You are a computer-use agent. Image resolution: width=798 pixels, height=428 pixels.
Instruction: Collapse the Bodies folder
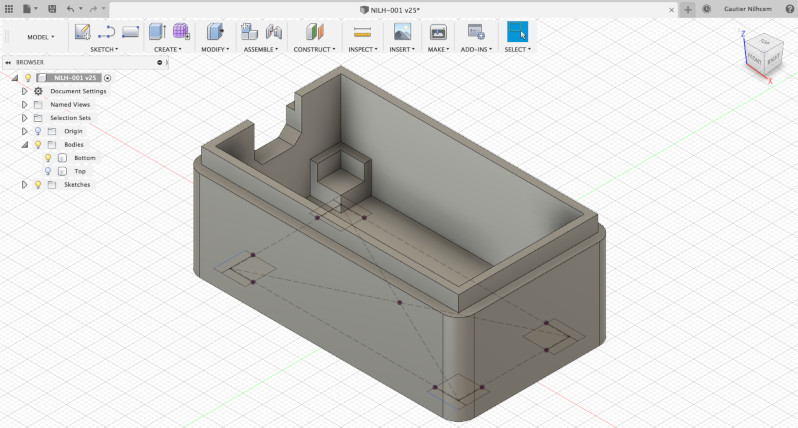24,145
